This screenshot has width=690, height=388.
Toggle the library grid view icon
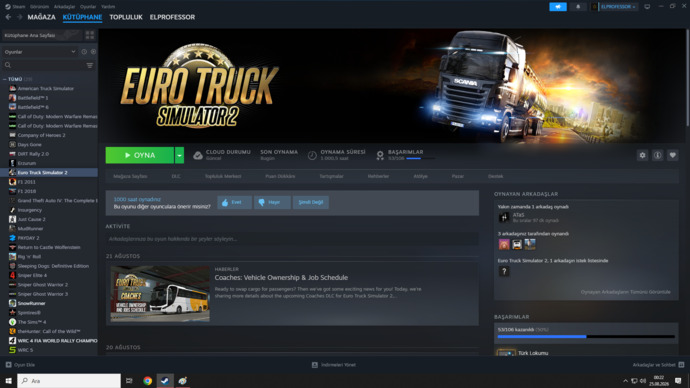[x=90, y=35]
